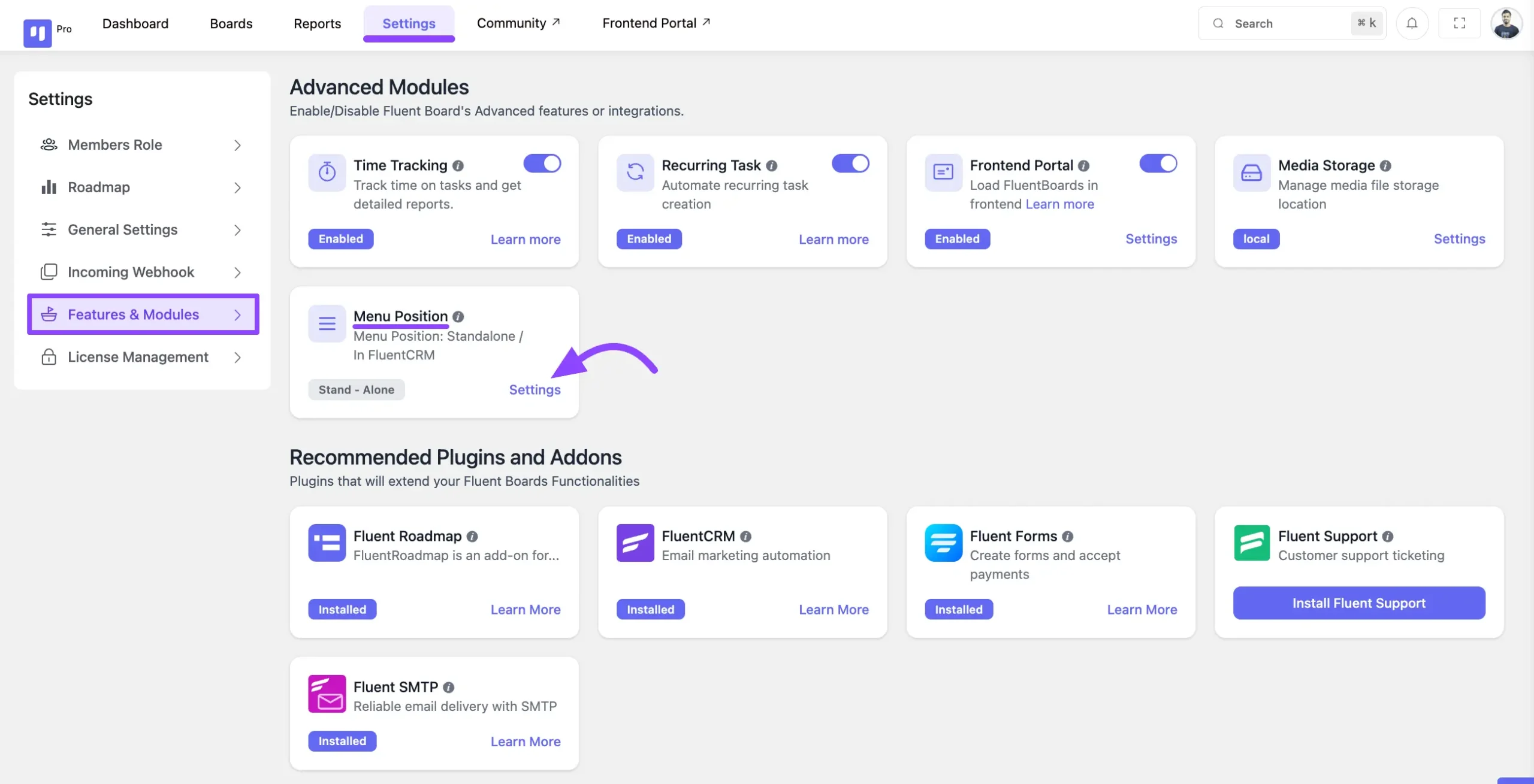Viewport: 1534px width, 784px height.
Task: Click the Media Storage drive icon
Action: (x=1252, y=172)
